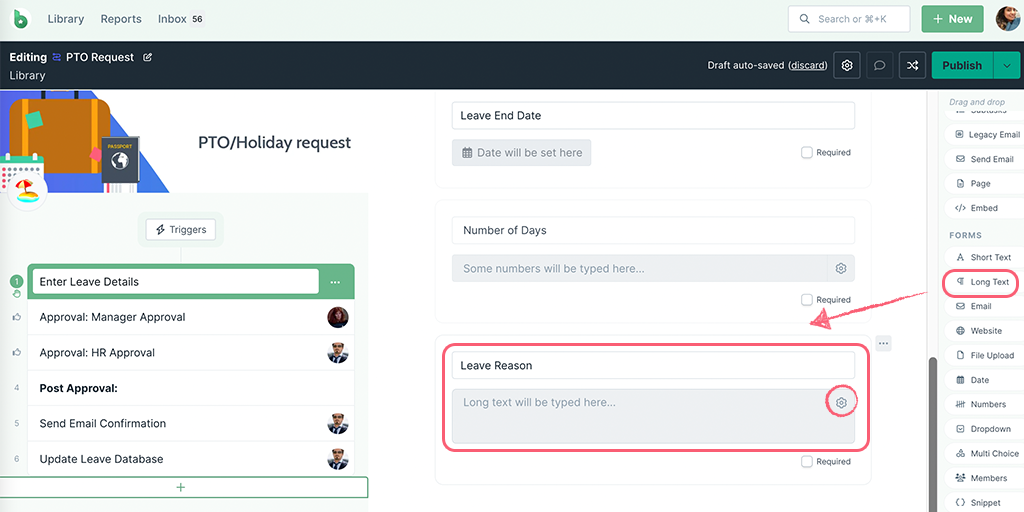Screen dimensions: 1024x512
Task: Open the Reports menu
Action: (121, 19)
